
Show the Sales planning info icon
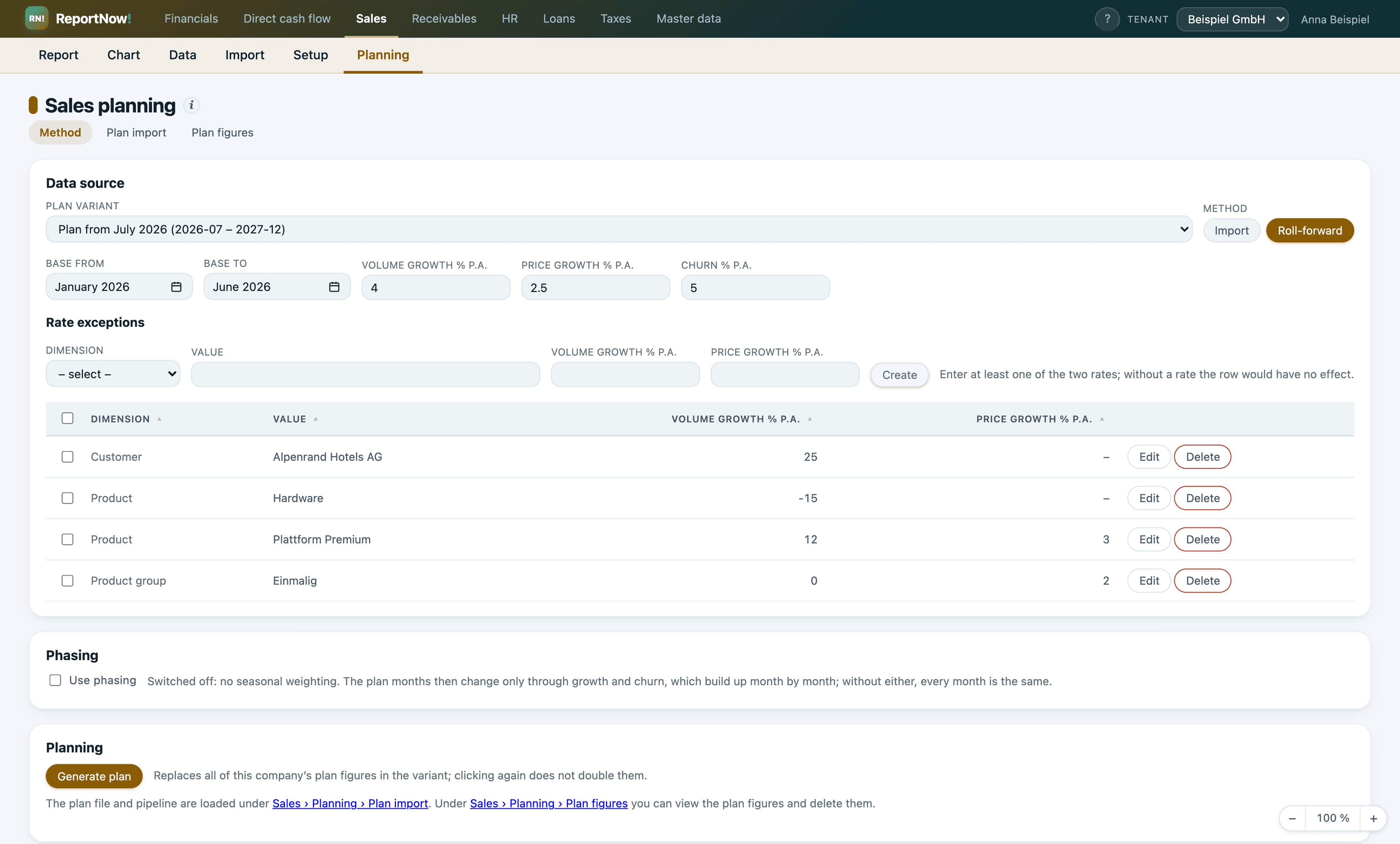pos(191,105)
